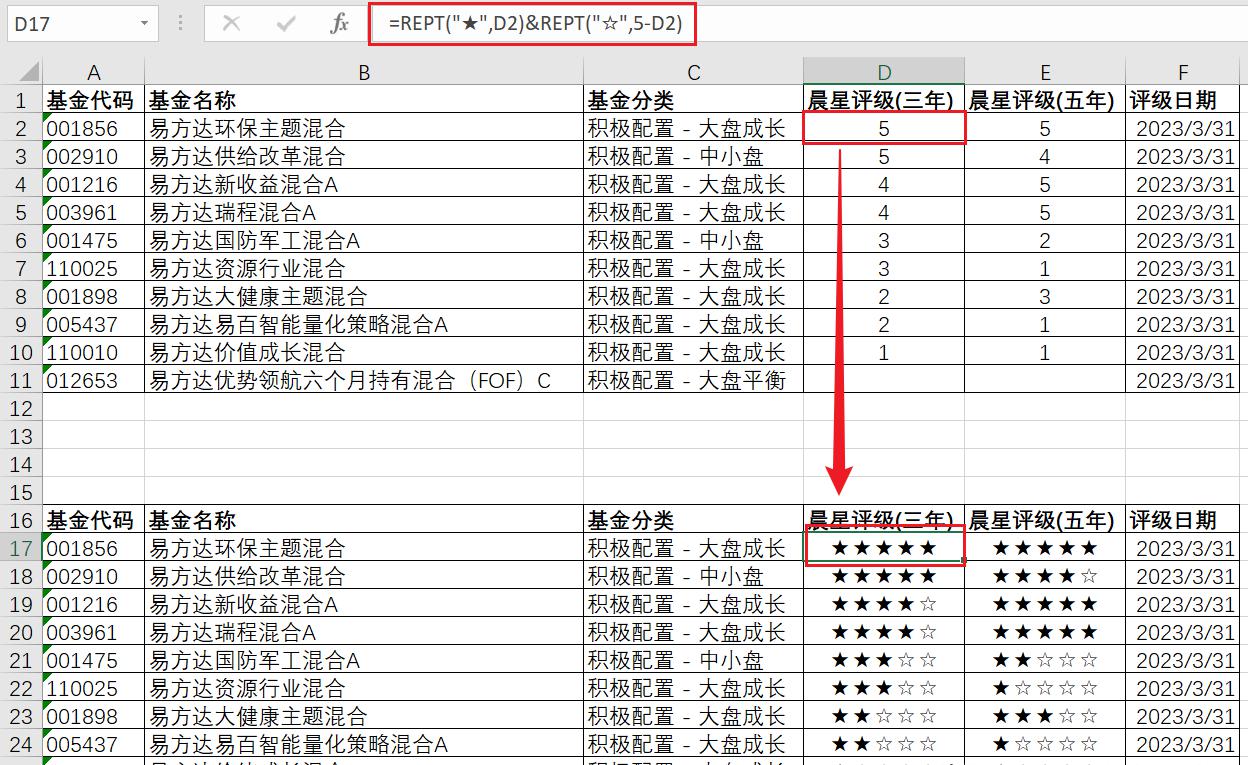Screen dimensions: 1248x765
Task: Select row 12 header
Action: pyautogui.click(x=21, y=408)
